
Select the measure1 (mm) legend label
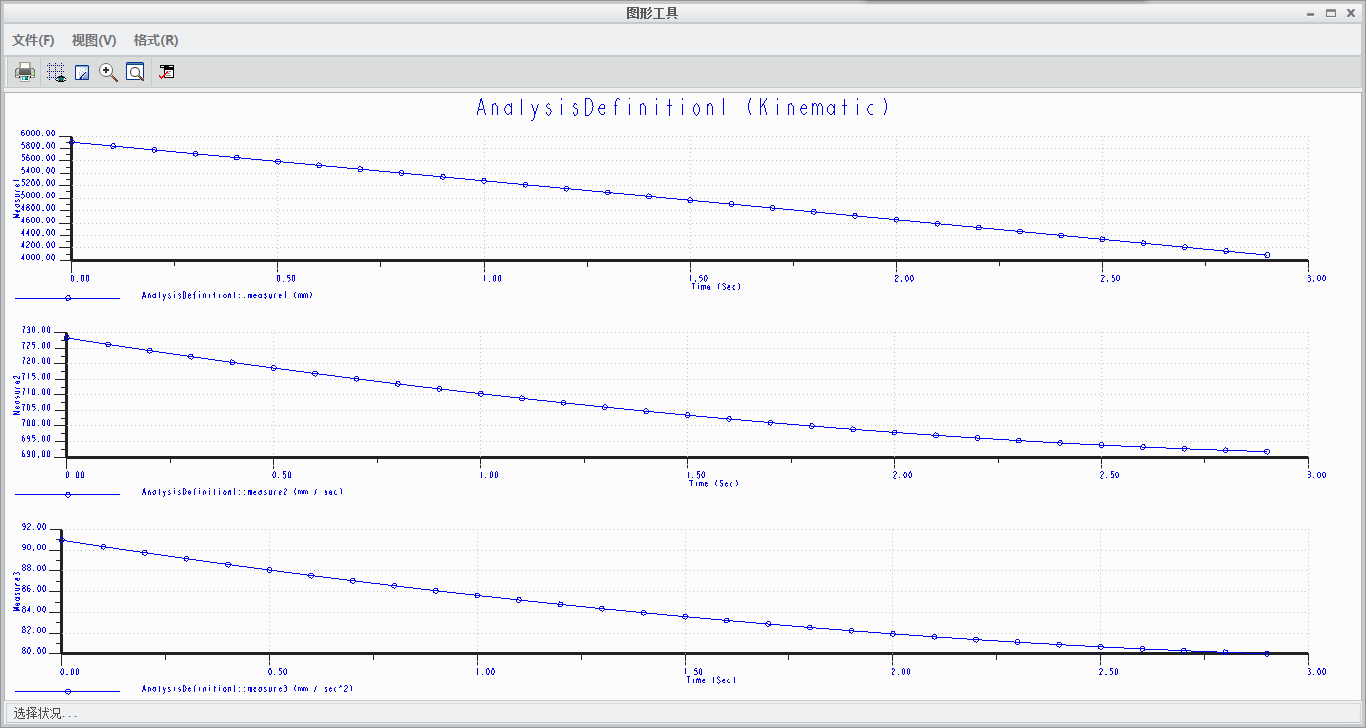click(228, 296)
